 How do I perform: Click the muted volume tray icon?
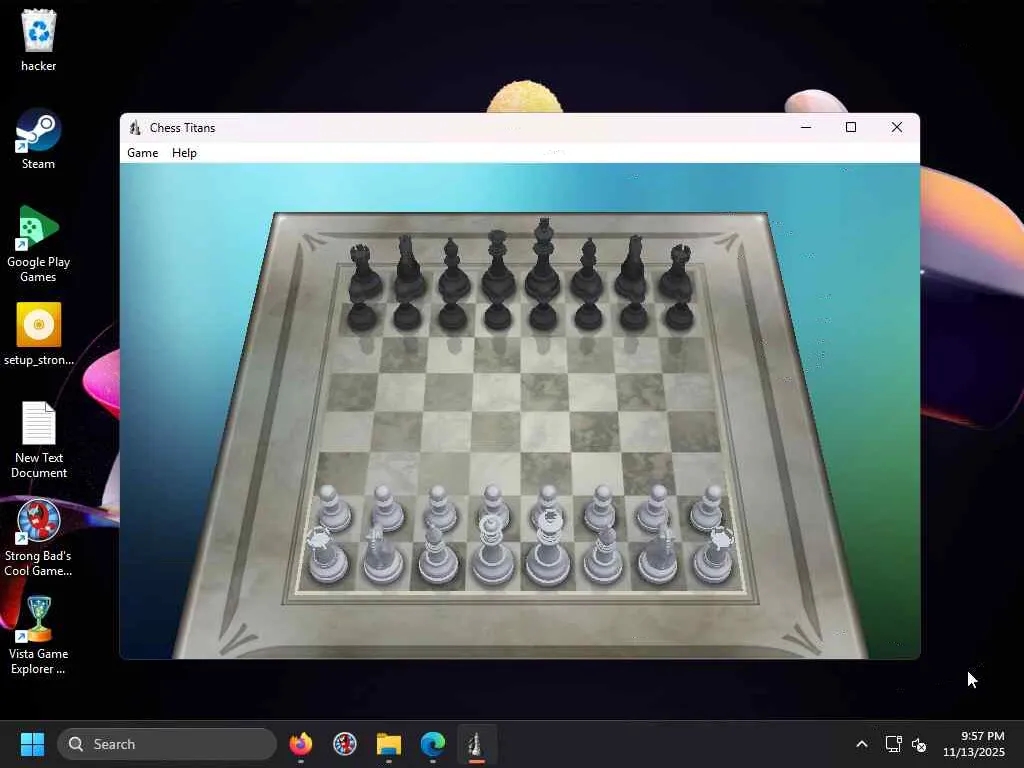920,744
